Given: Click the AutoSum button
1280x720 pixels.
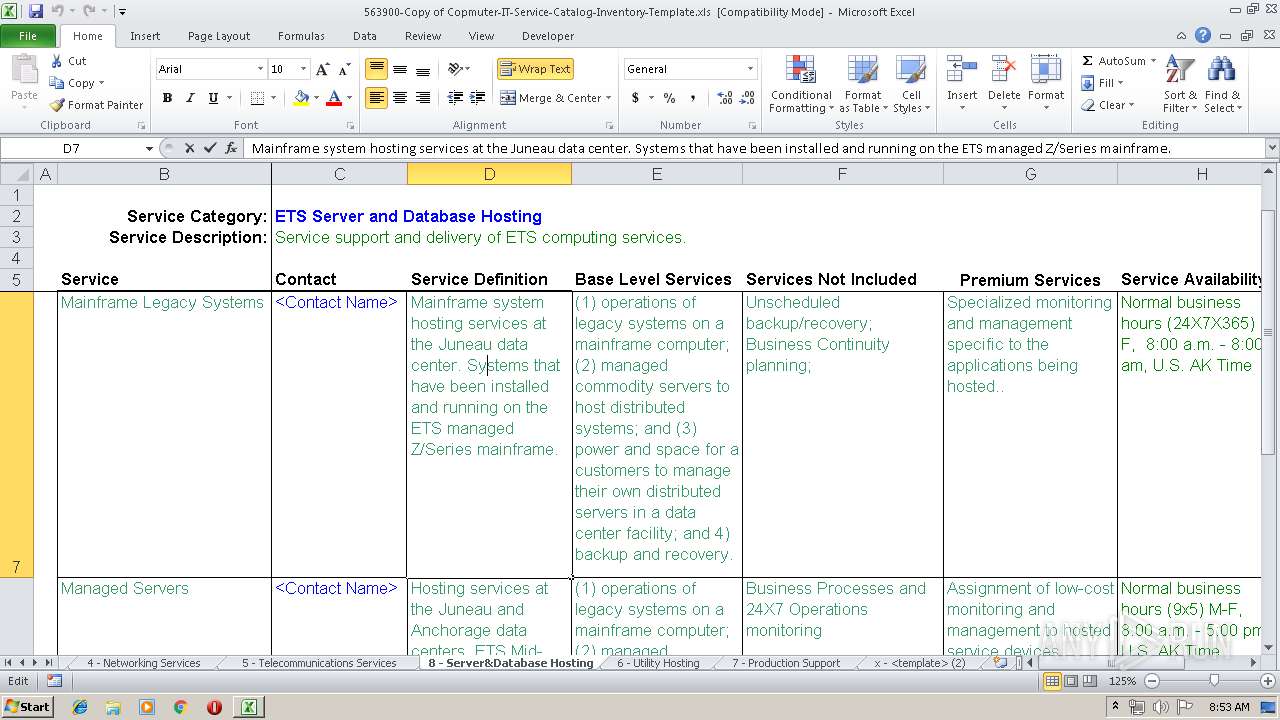Looking at the screenshot, I should click(1113, 61).
